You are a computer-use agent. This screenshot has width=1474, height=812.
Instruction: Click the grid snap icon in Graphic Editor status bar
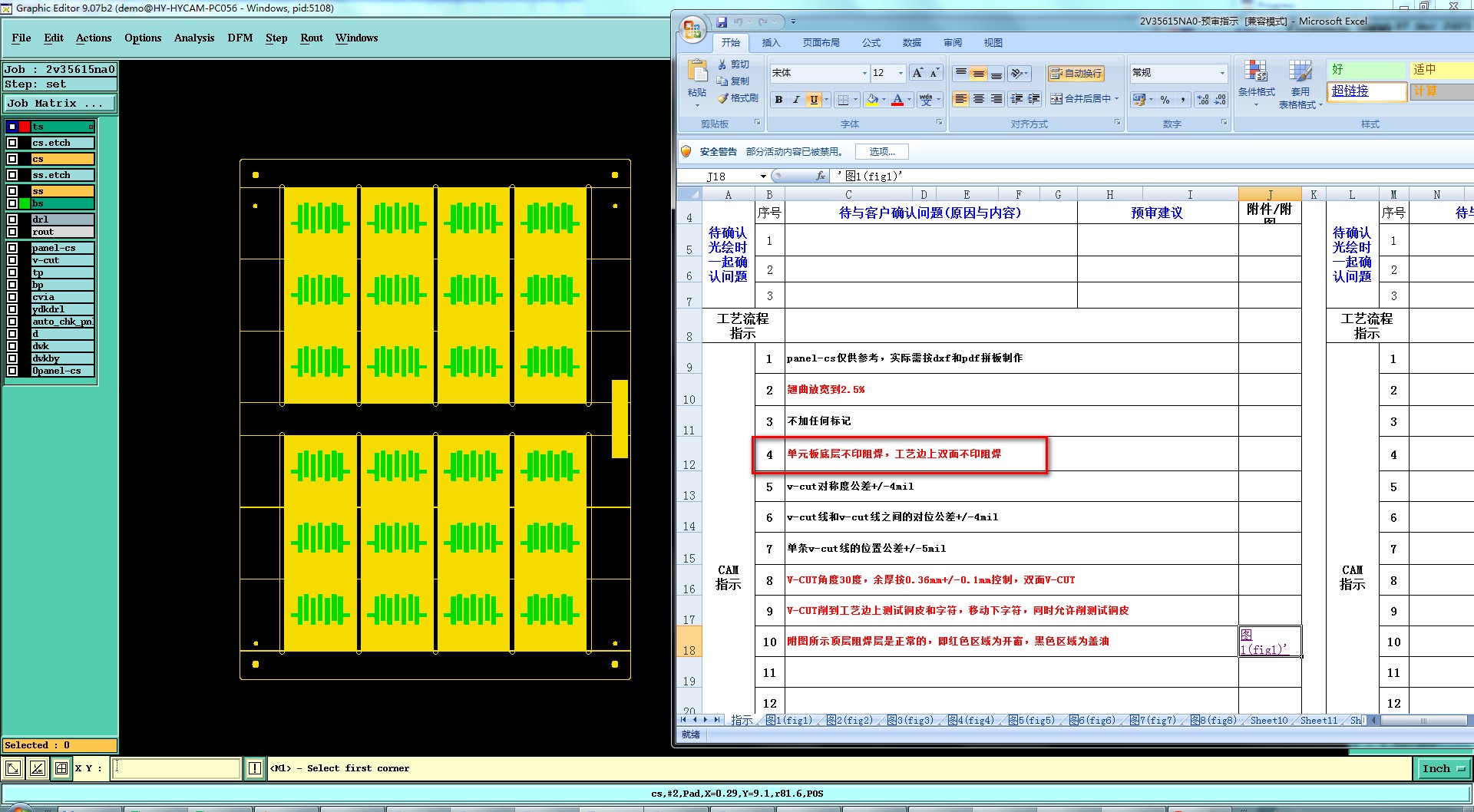pos(61,768)
